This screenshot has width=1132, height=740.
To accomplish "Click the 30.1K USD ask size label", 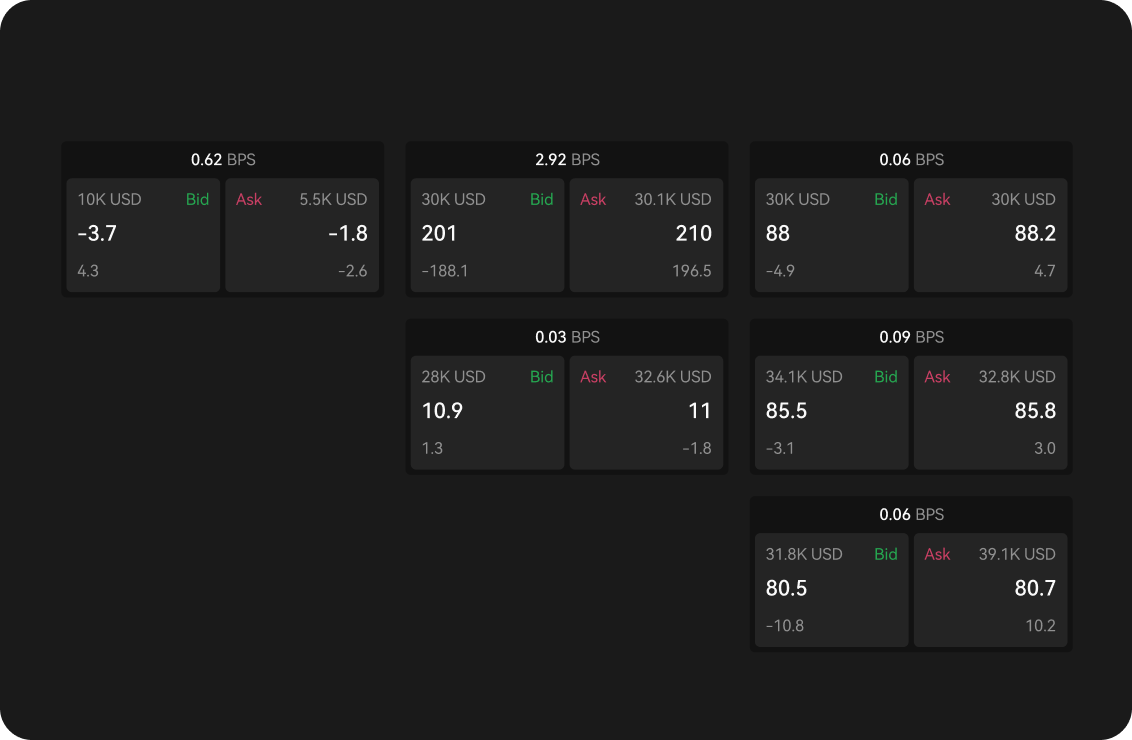I will pos(673,199).
